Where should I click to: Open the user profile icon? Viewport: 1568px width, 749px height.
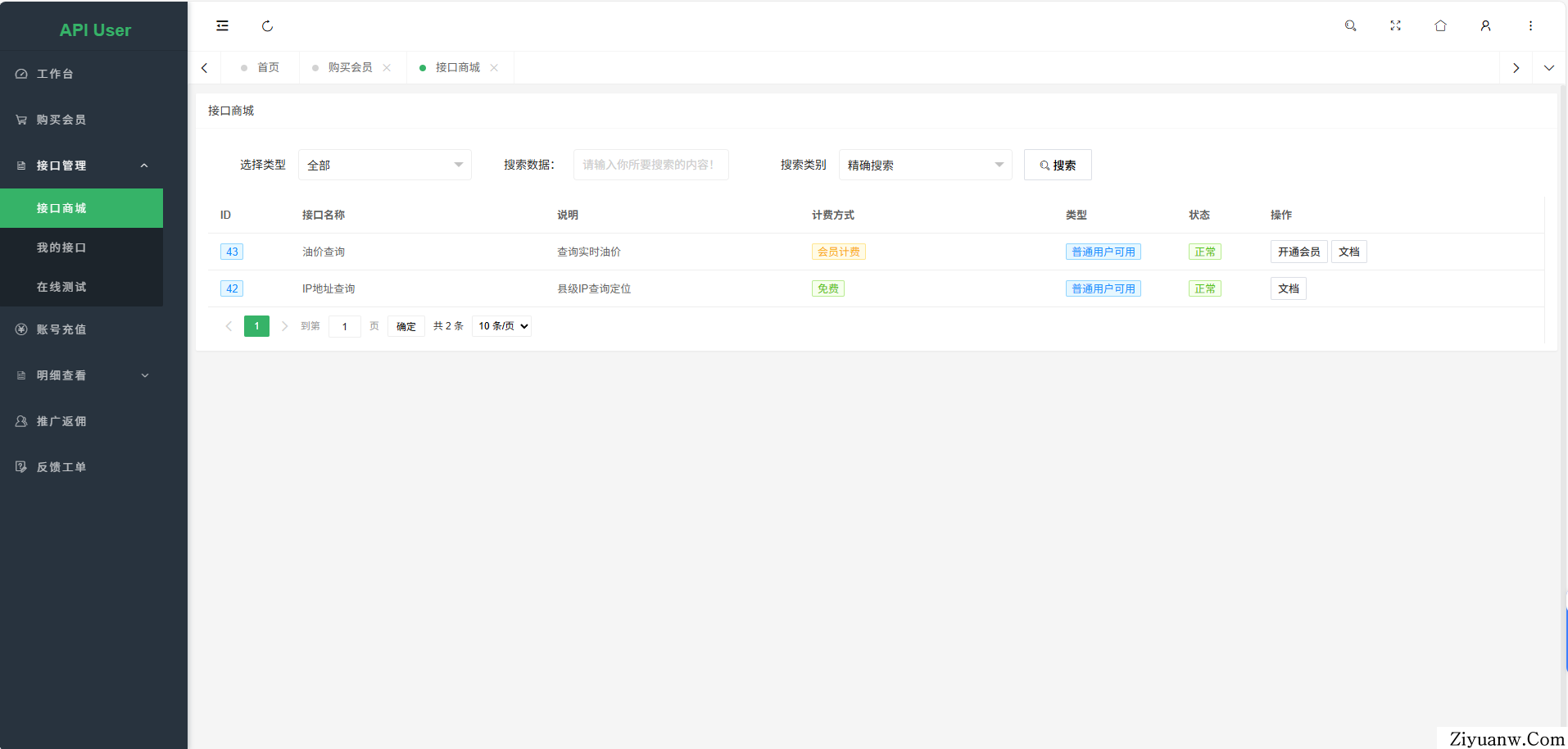1485,26
